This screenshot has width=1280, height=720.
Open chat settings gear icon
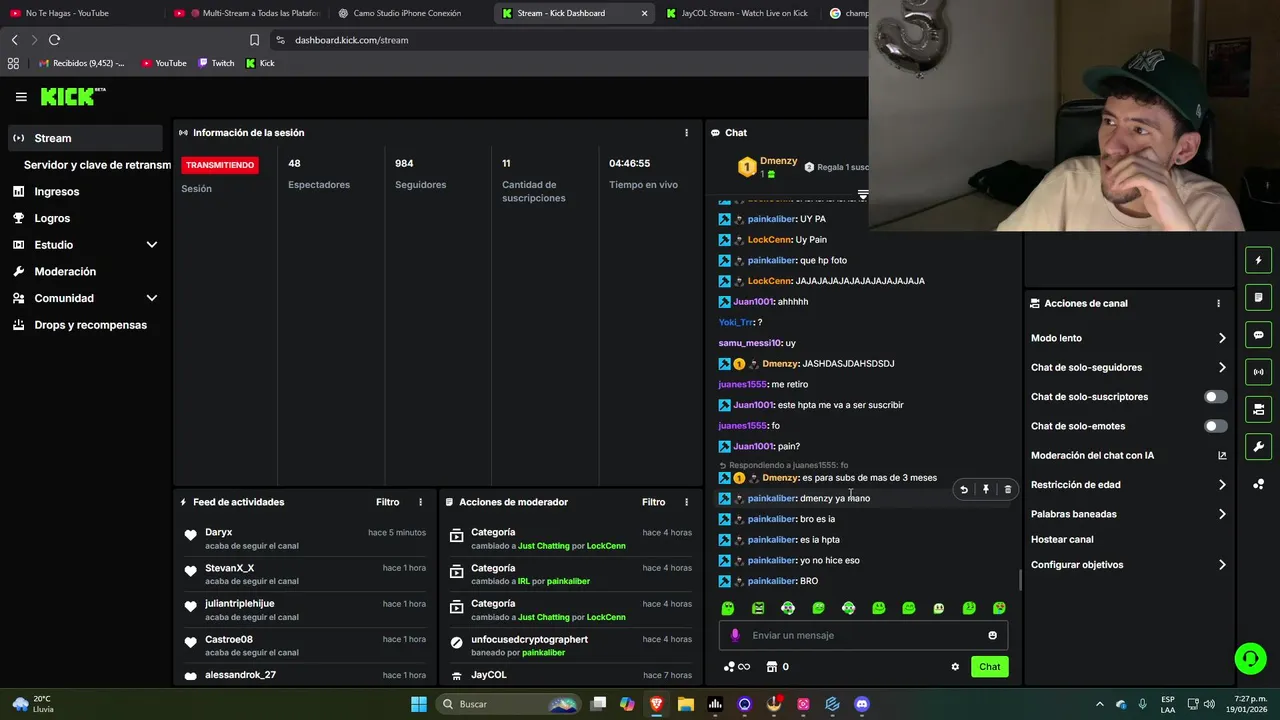[x=955, y=667]
